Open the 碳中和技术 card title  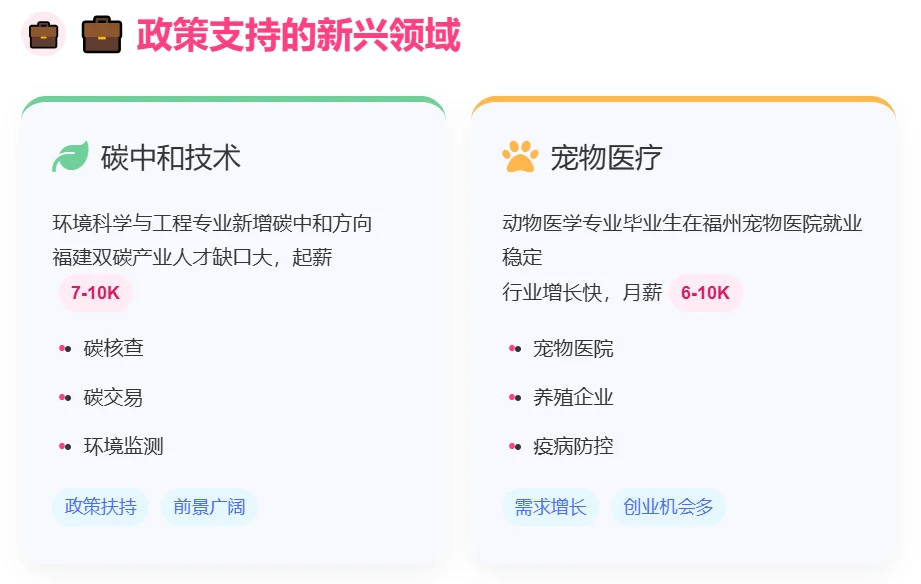pos(170,157)
